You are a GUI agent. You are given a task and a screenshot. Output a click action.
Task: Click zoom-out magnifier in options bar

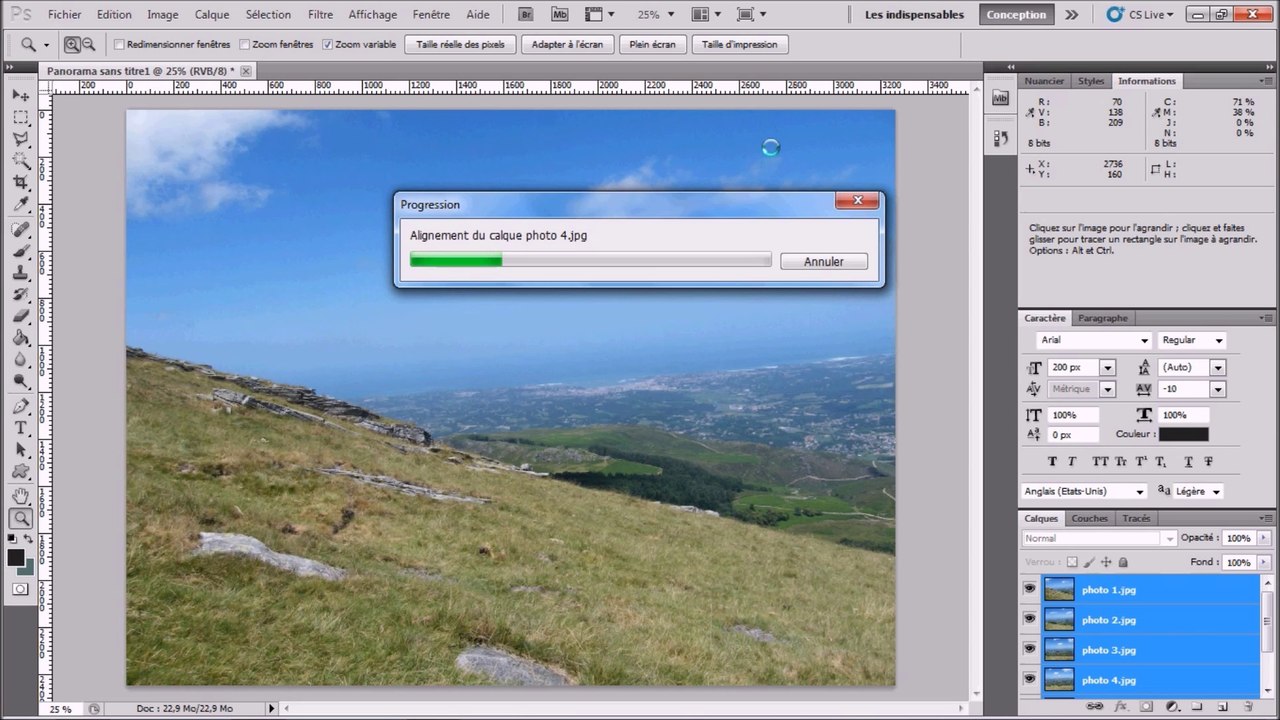(x=88, y=44)
